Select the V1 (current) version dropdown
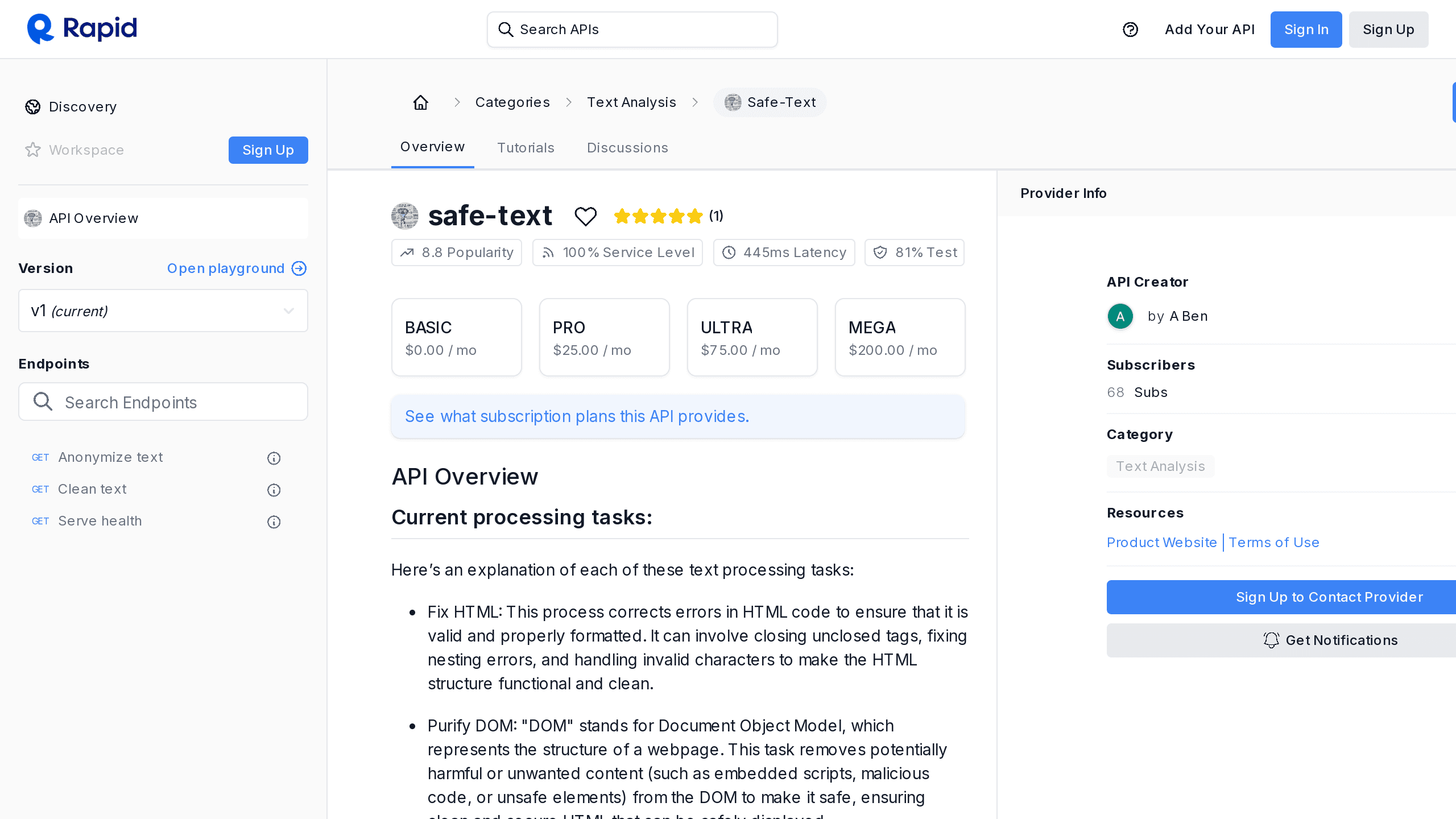The width and height of the screenshot is (1456, 819). pos(163,311)
